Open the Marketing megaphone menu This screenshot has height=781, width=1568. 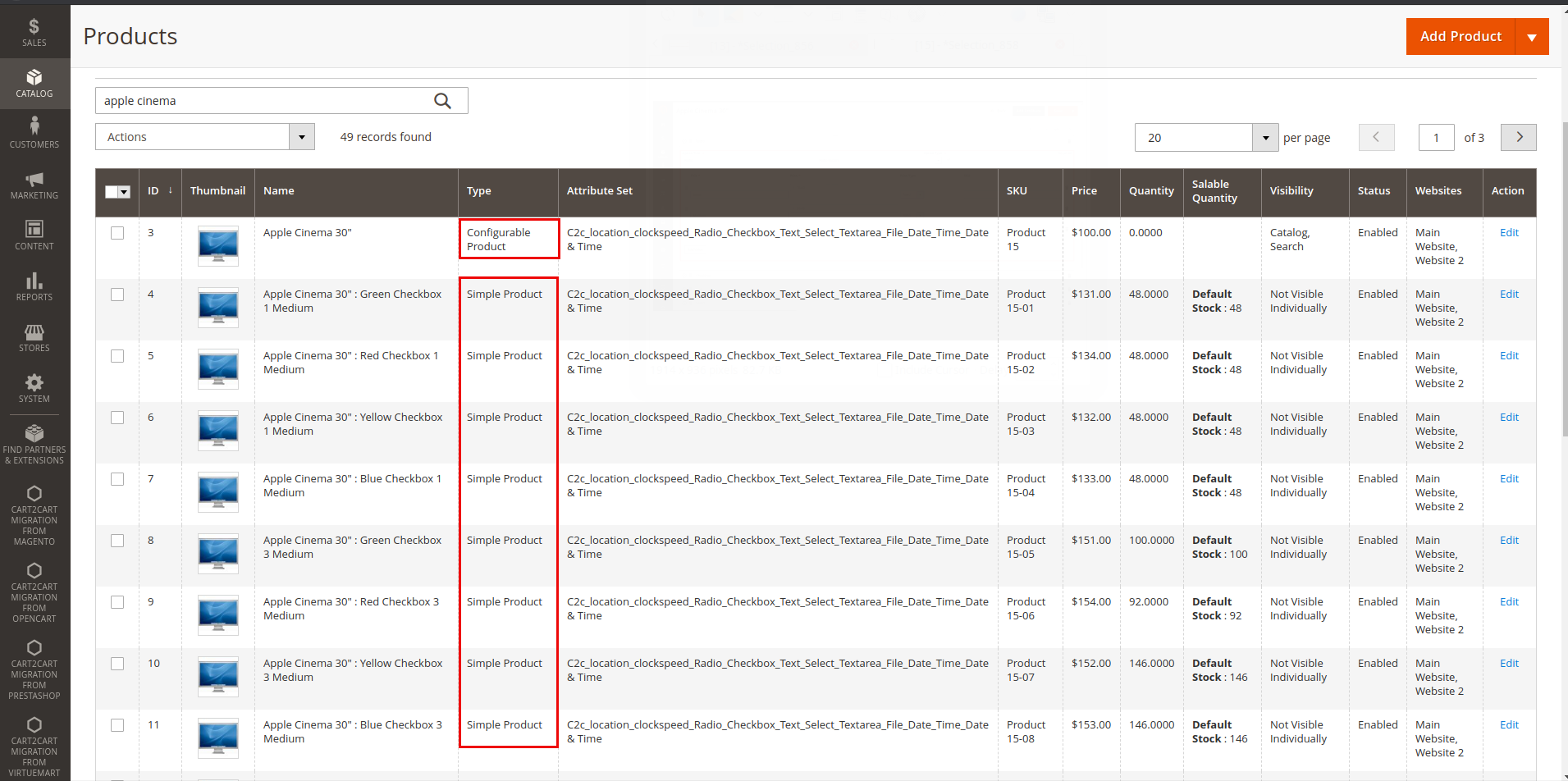pyautogui.click(x=34, y=185)
